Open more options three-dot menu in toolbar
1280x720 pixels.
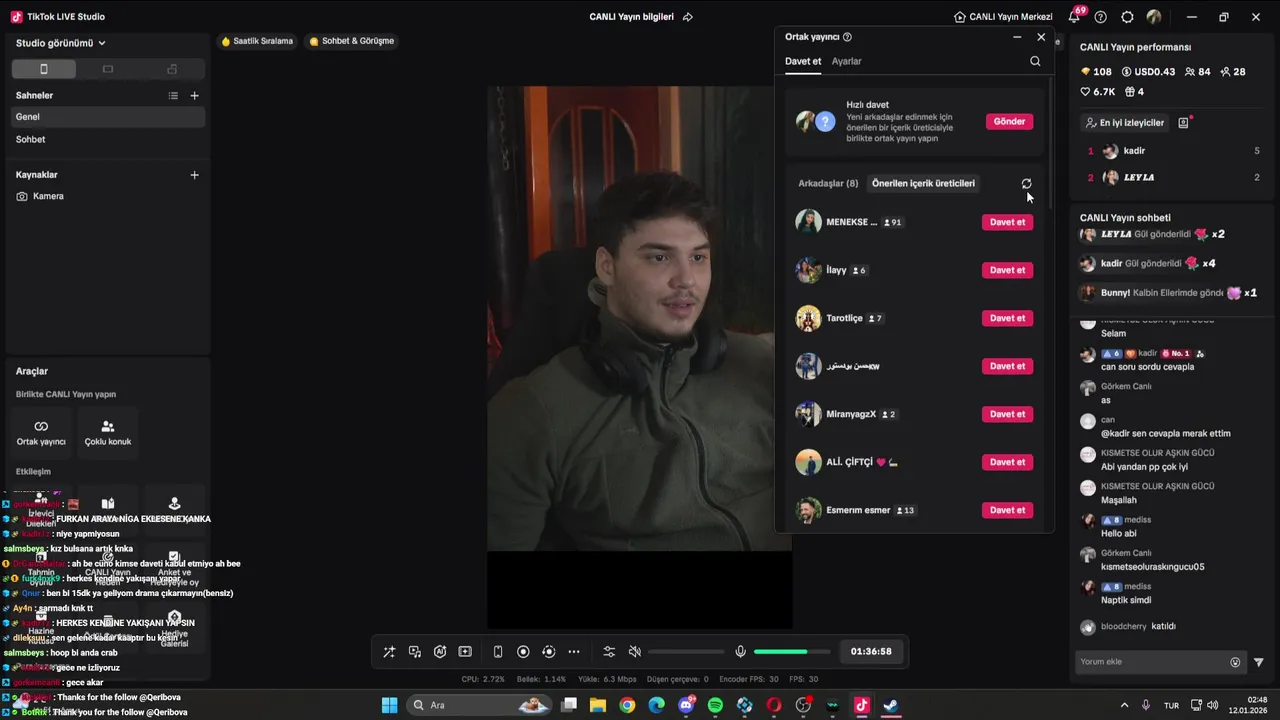coord(574,652)
